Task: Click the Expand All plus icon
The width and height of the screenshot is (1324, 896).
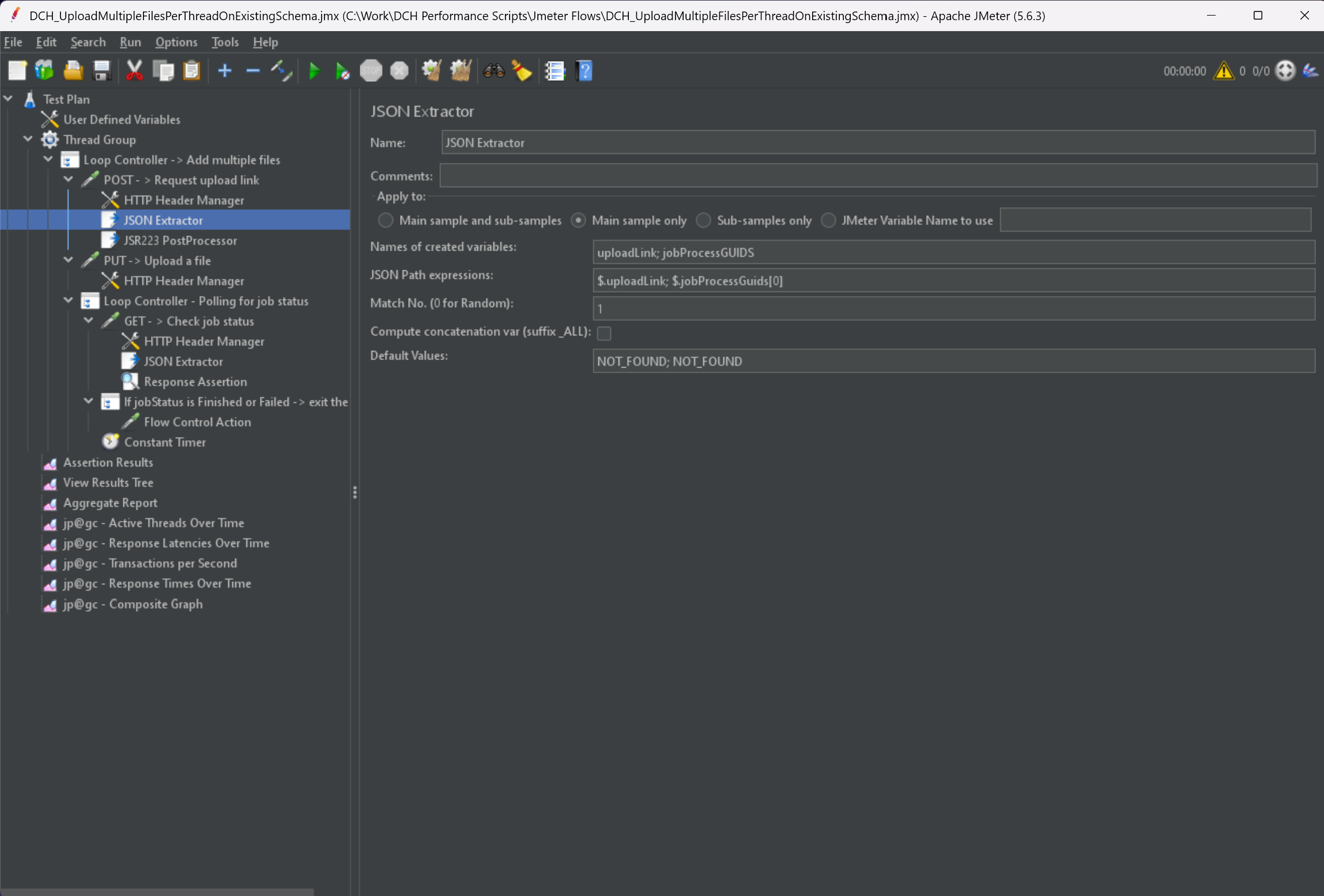Action: pyautogui.click(x=225, y=71)
